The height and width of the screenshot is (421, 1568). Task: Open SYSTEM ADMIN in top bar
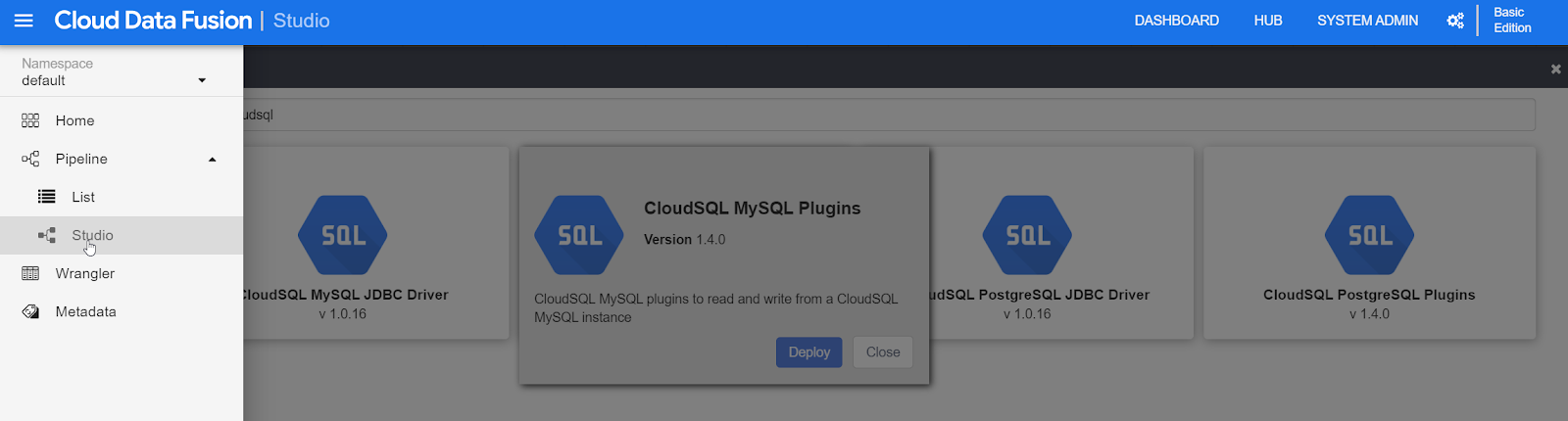pyautogui.click(x=1367, y=21)
